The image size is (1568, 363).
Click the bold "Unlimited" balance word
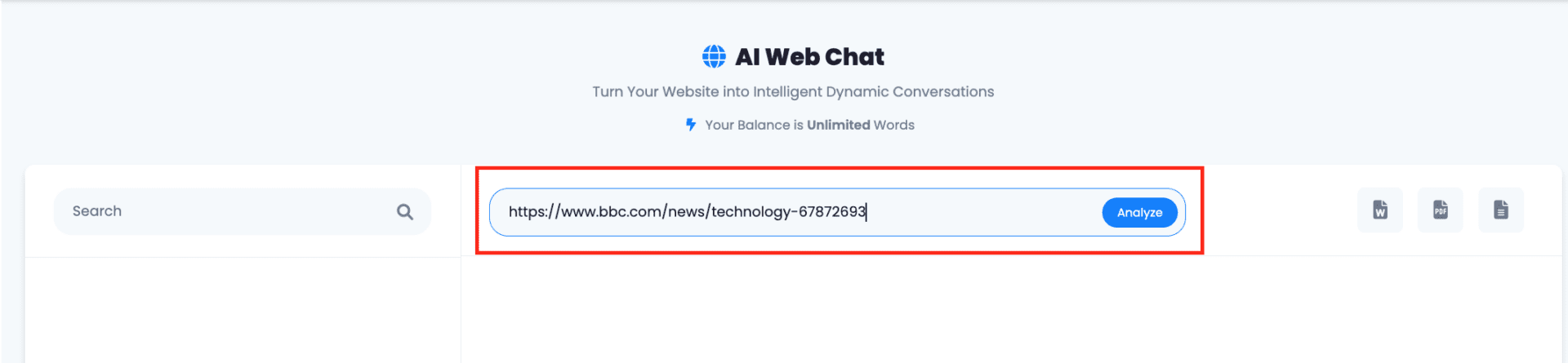[838, 125]
